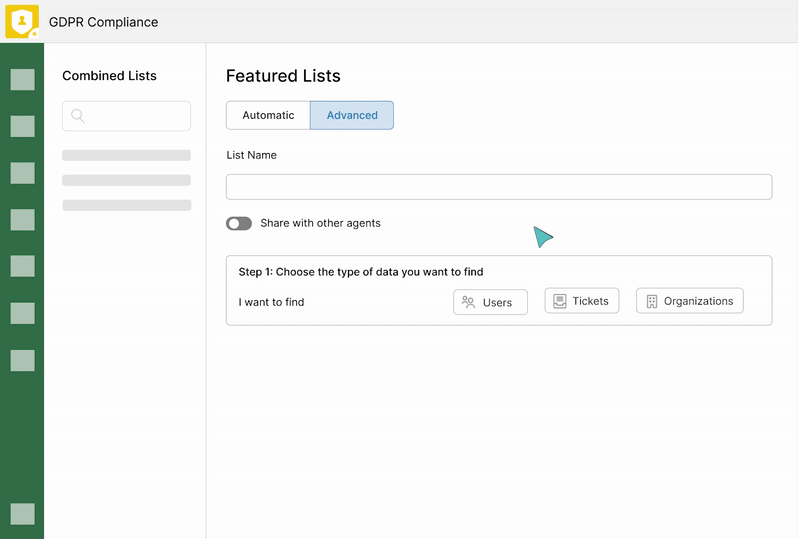Screen dimensions: 799x539
Task: Open the seventh sidebar square icon
Action: [x=22, y=360]
